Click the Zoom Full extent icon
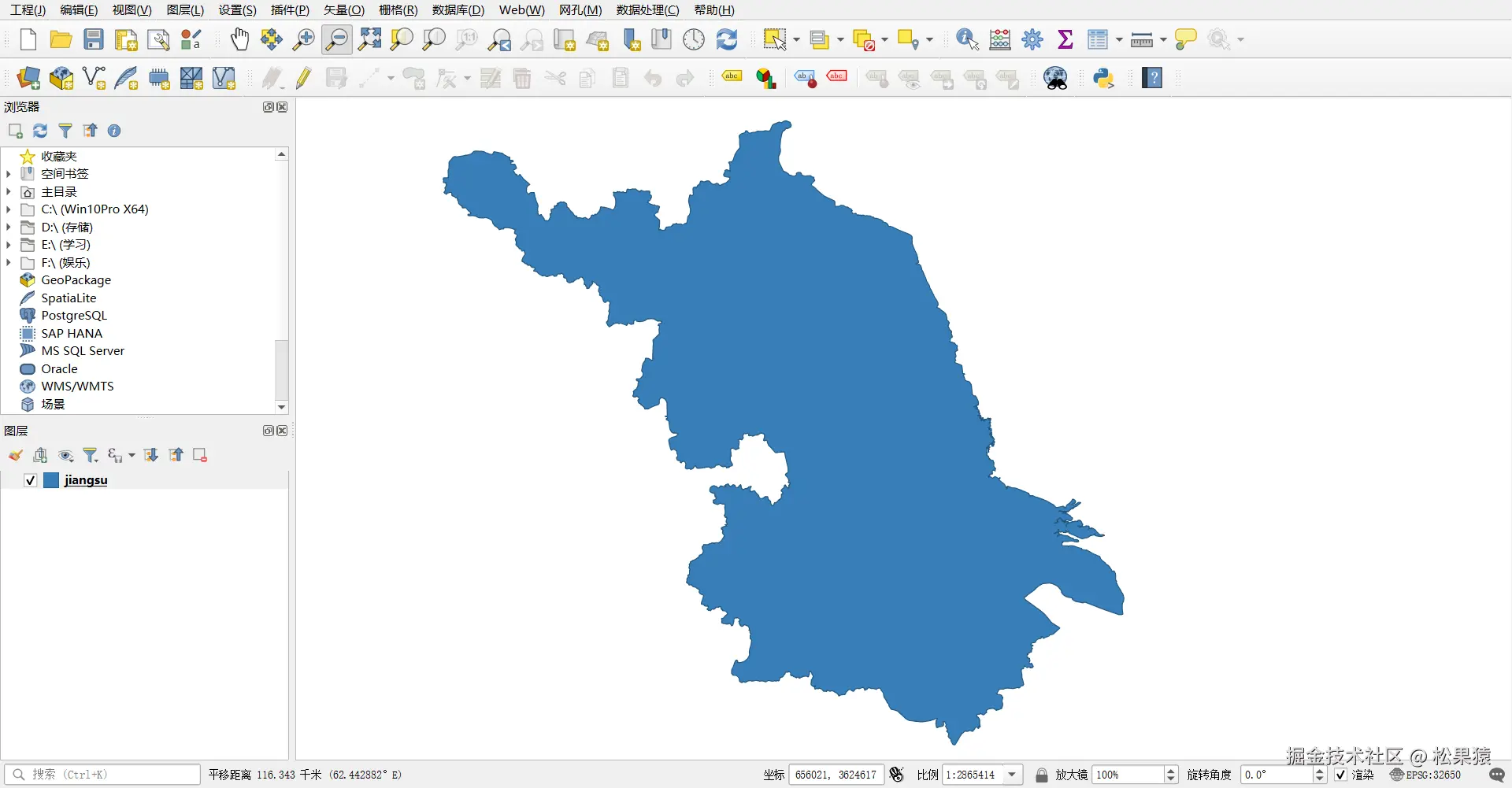Viewport: 1512px width, 788px height. 369,39
